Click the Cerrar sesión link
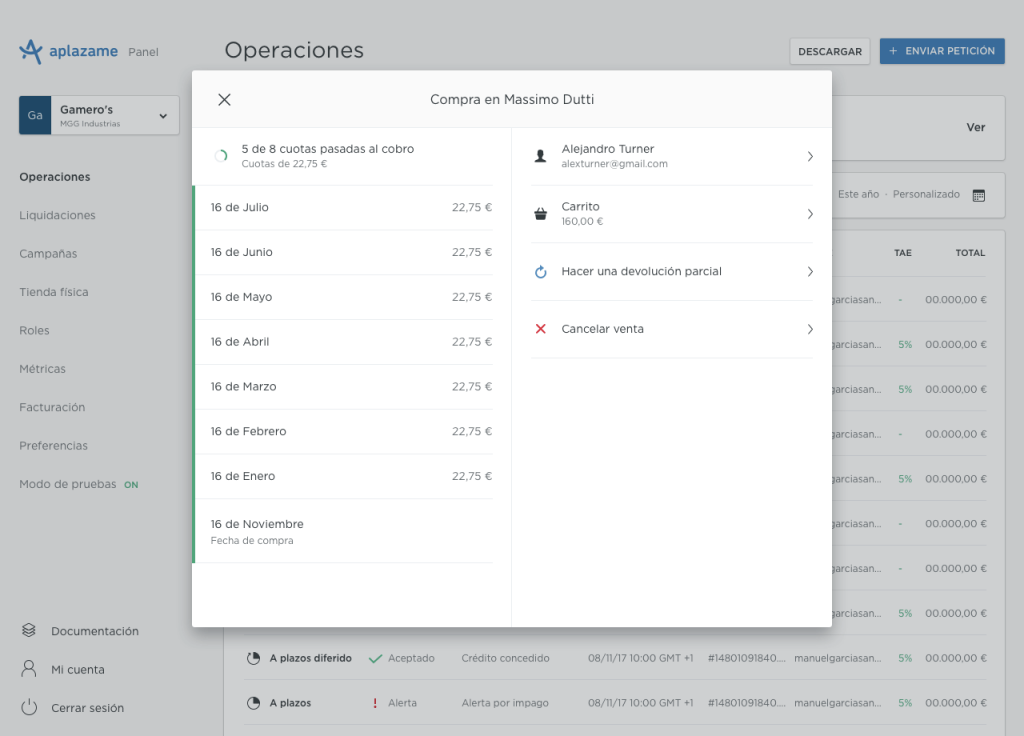The image size is (1024, 736). point(88,708)
